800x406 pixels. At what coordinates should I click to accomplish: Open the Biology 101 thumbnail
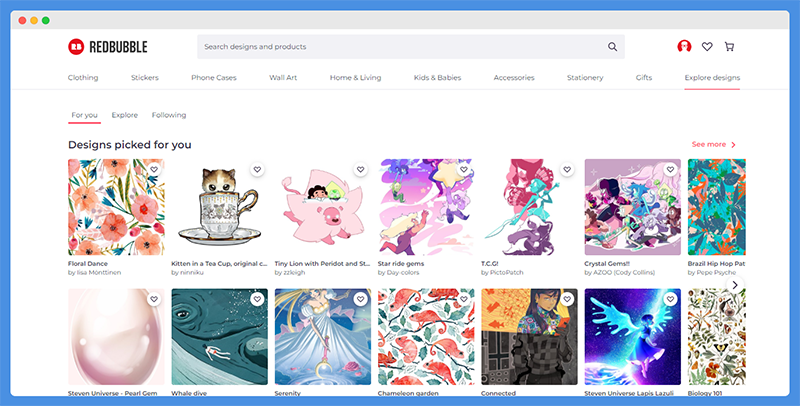717,337
